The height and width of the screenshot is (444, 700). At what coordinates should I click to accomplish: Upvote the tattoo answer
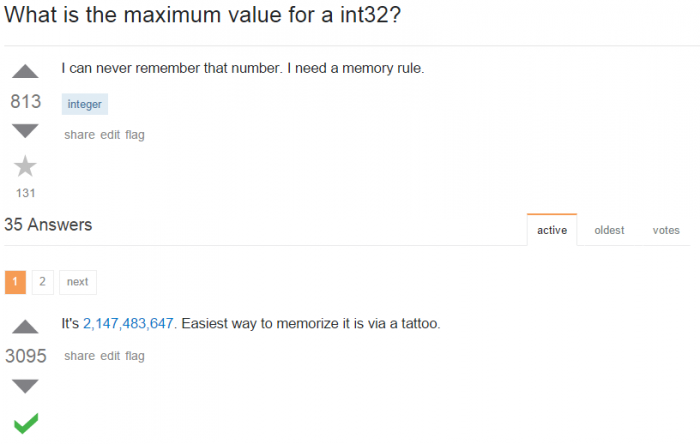25,327
